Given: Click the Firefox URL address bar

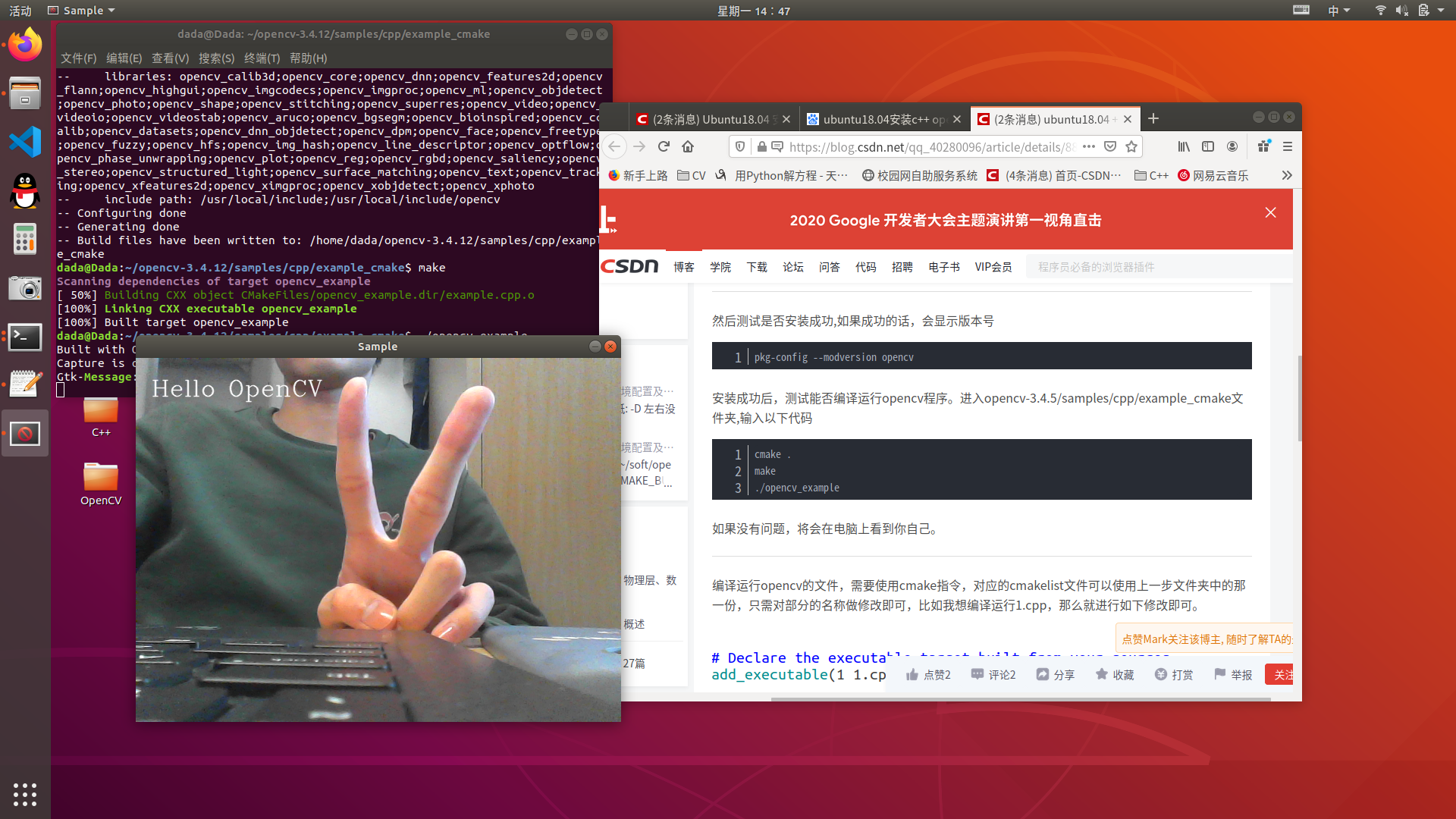Looking at the screenshot, I should pyautogui.click(x=931, y=146).
